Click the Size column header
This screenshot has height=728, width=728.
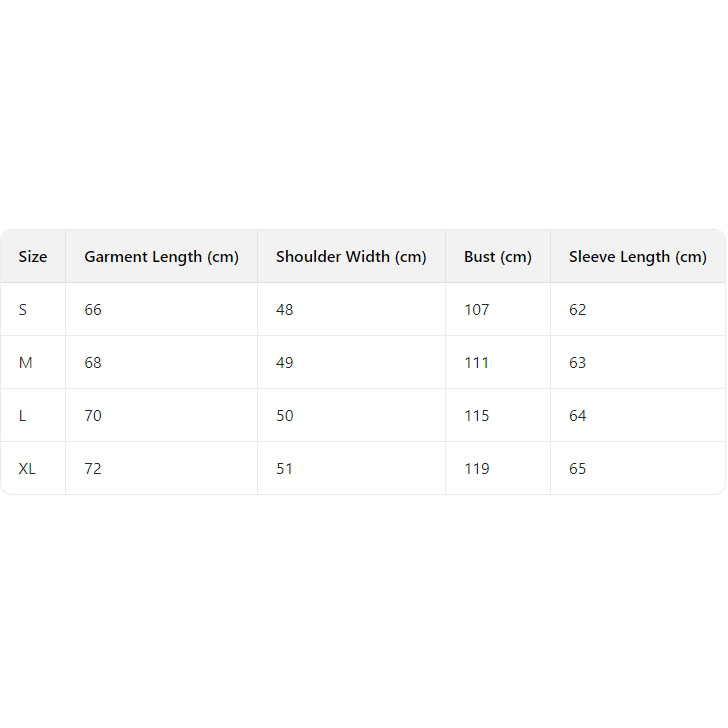click(33, 257)
